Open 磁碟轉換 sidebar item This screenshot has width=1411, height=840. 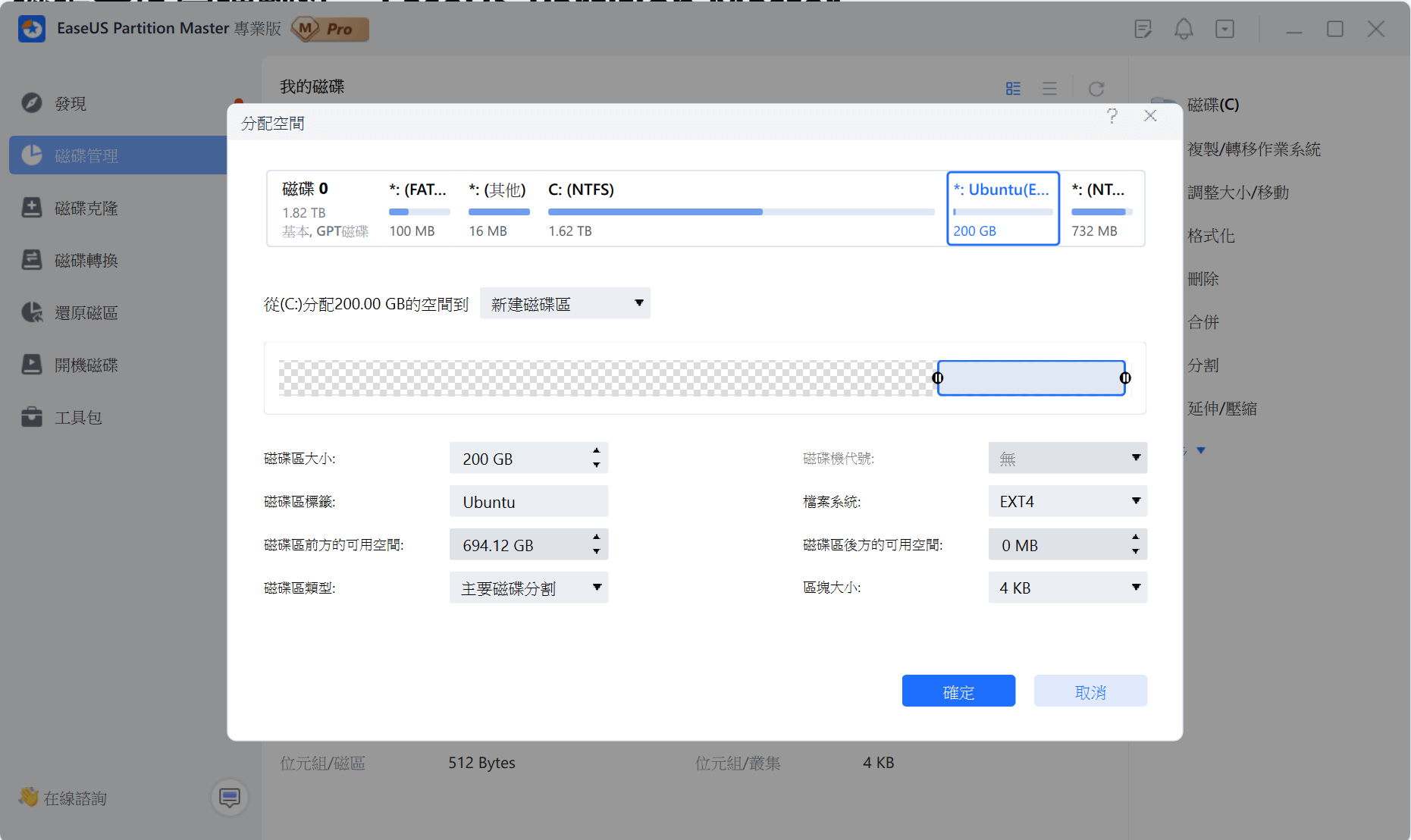(x=86, y=260)
